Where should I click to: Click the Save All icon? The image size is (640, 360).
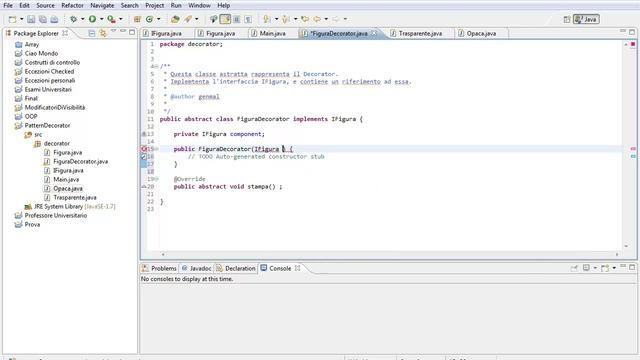[42, 19]
